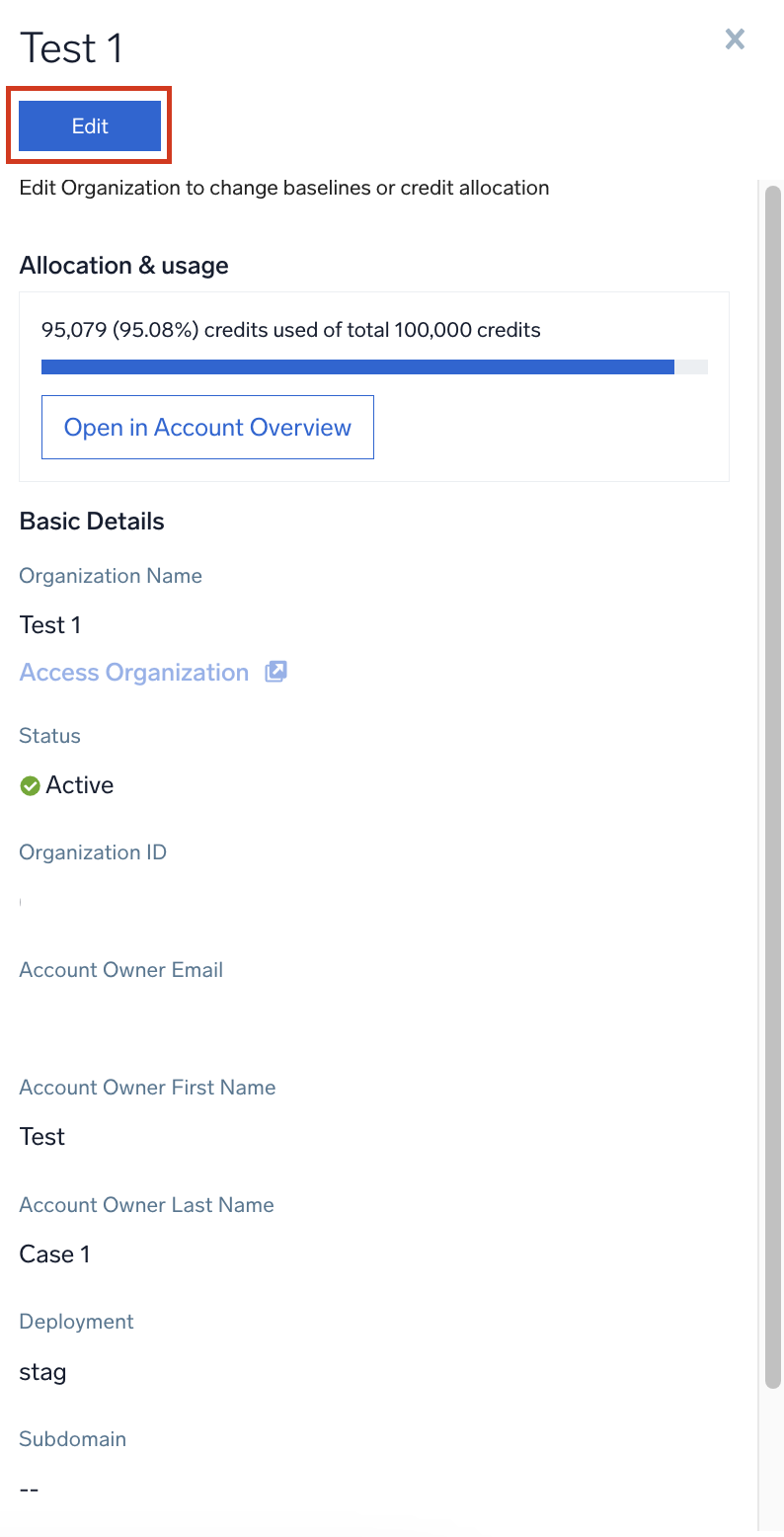Click the external link icon beside Access Organization

275,673
